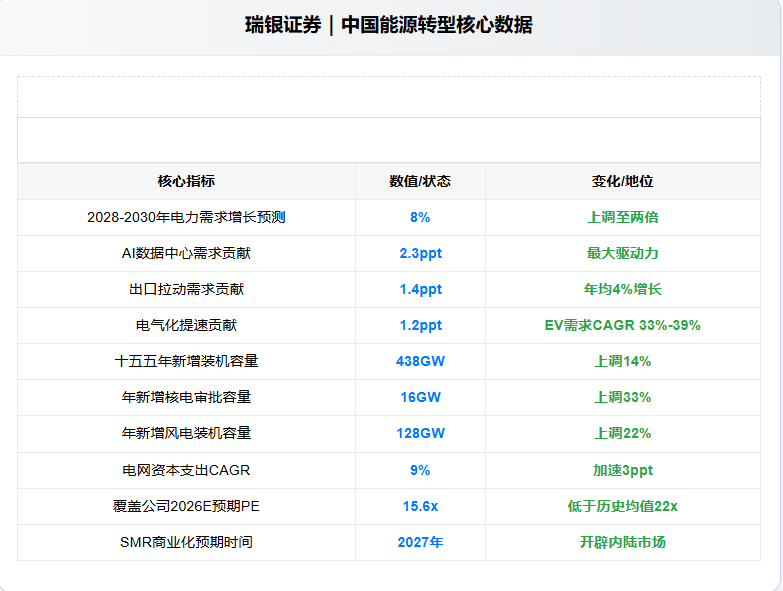The width and height of the screenshot is (783, 591).
Task: Click the title 瑞银证券｜中国能源转型核心数据
Action: [389, 25]
